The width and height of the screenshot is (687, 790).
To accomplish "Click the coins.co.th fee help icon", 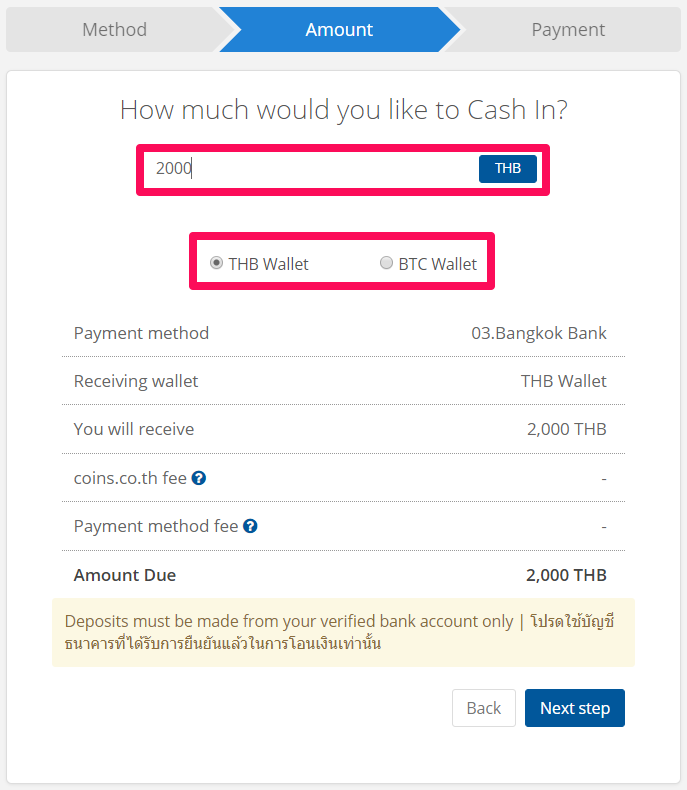I will [199, 478].
